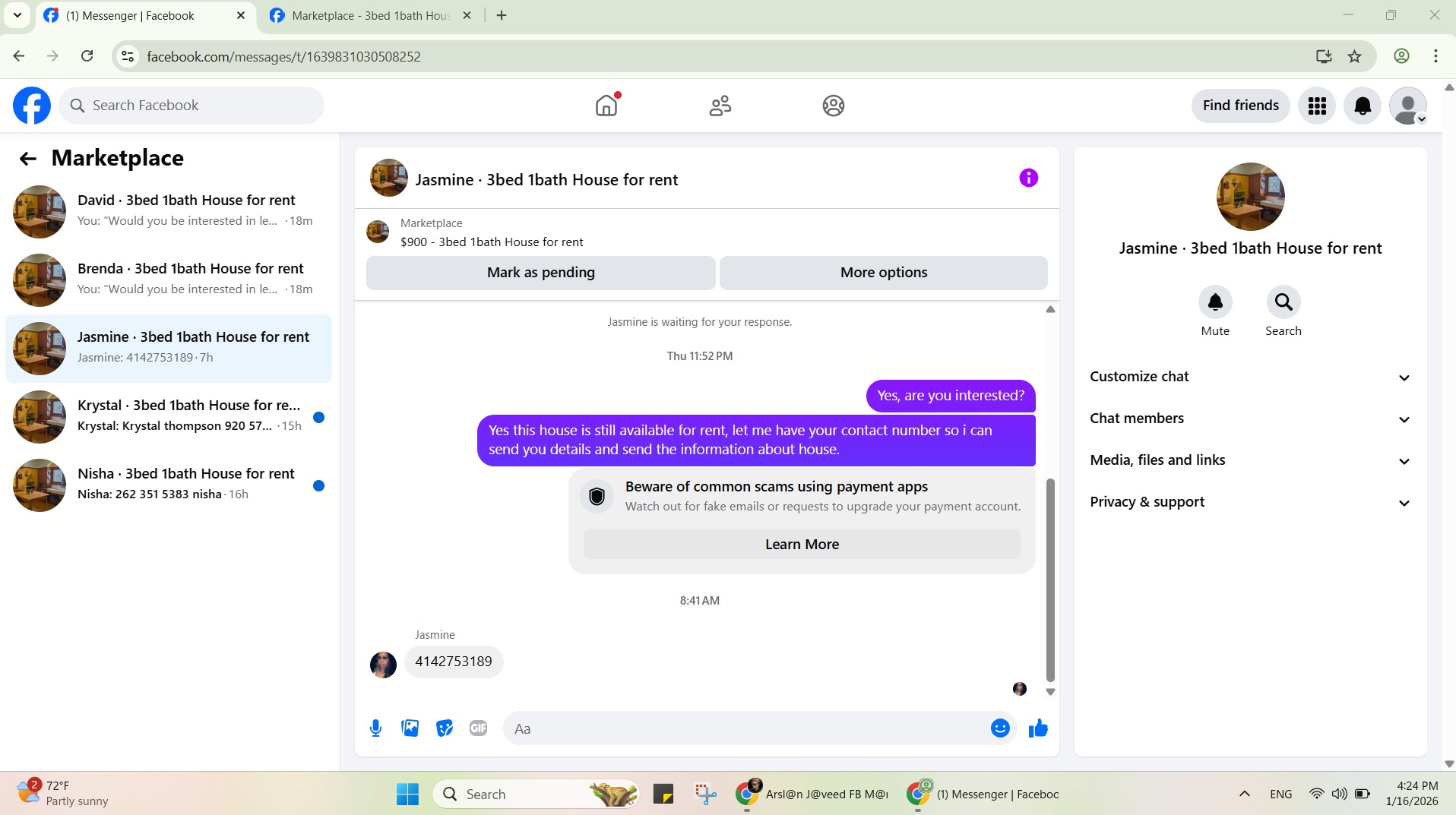Open the account profile avatar menu
Screen dimensions: 1456x815
coord(1408,106)
